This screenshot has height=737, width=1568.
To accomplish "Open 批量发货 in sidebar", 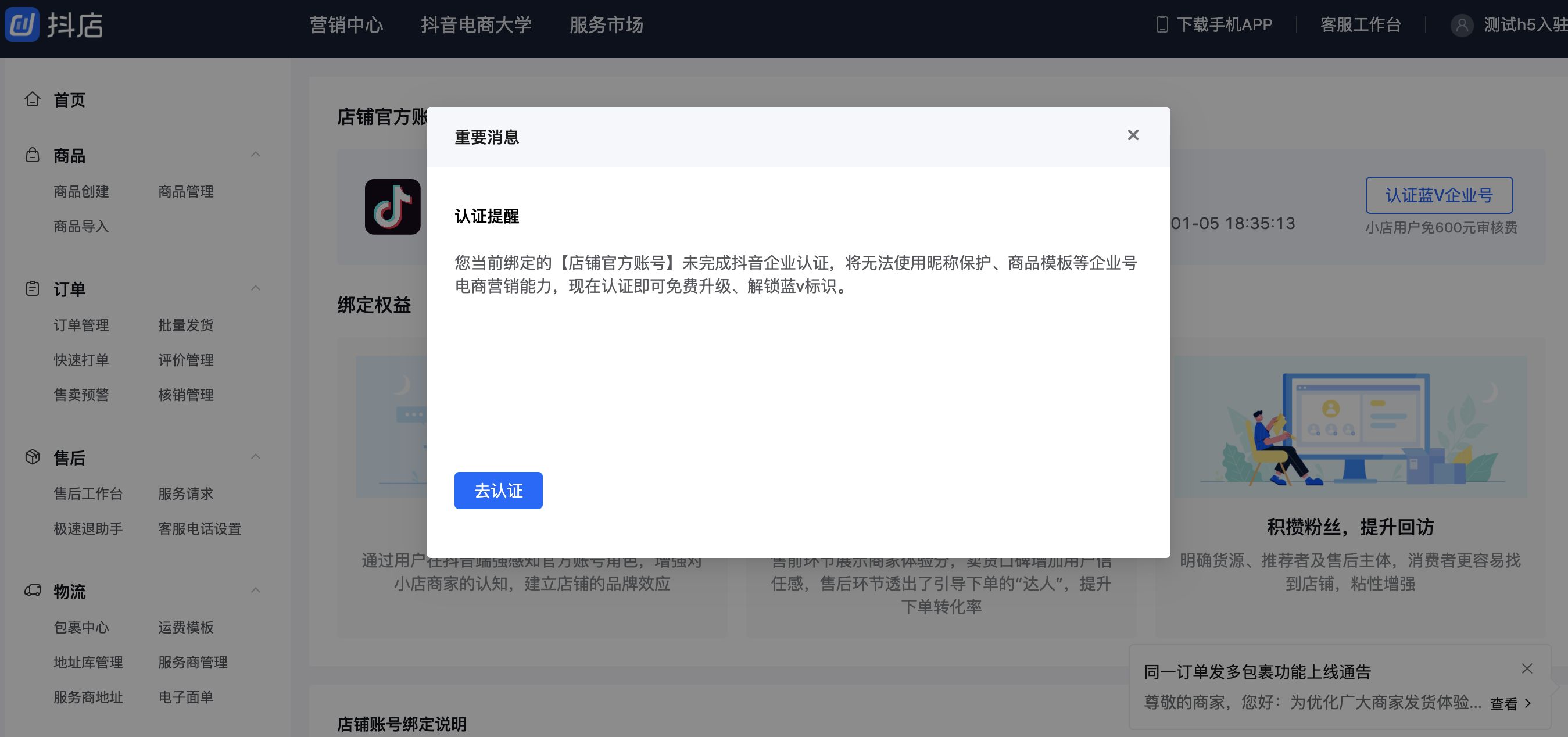I will [185, 325].
